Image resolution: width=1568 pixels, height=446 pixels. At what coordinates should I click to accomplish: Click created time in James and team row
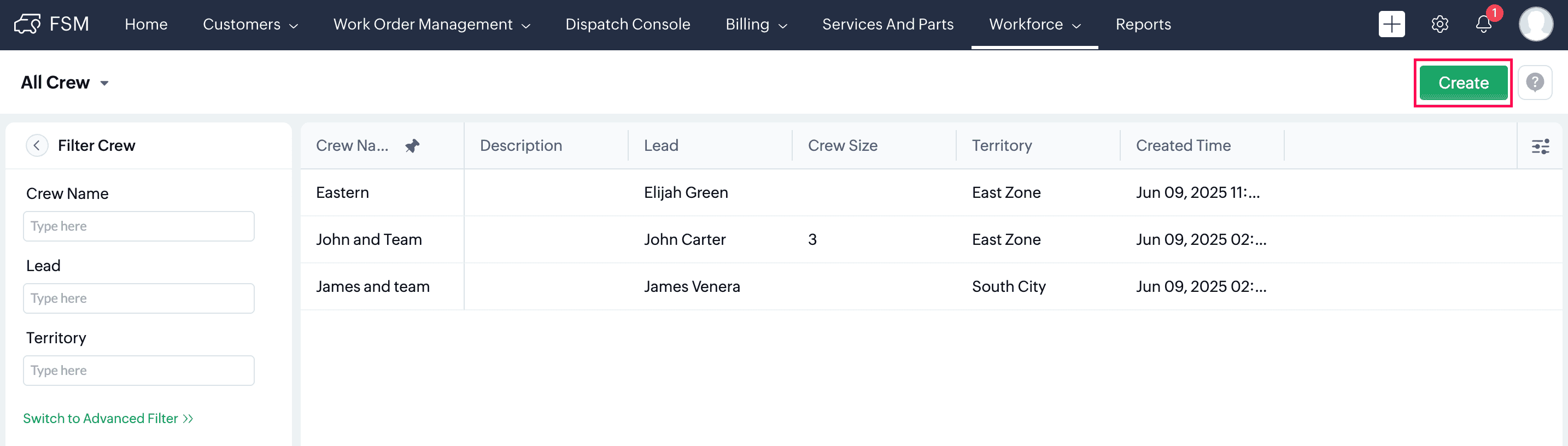click(1201, 286)
